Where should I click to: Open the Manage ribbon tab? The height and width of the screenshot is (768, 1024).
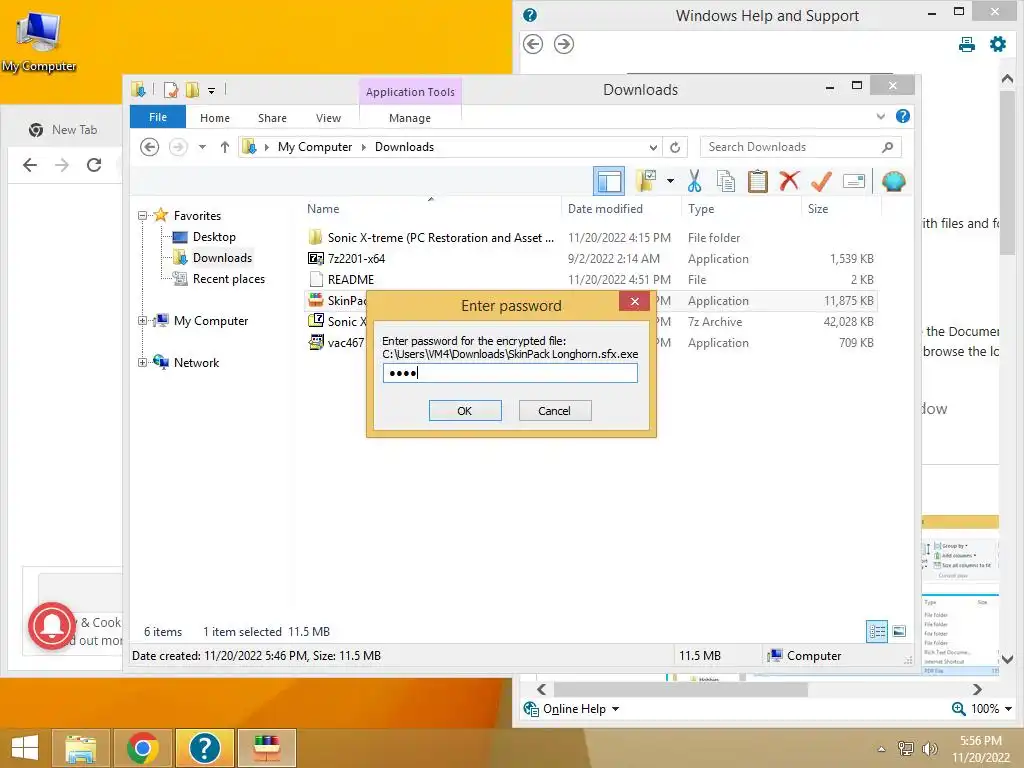pyautogui.click(x=409, y=118)
